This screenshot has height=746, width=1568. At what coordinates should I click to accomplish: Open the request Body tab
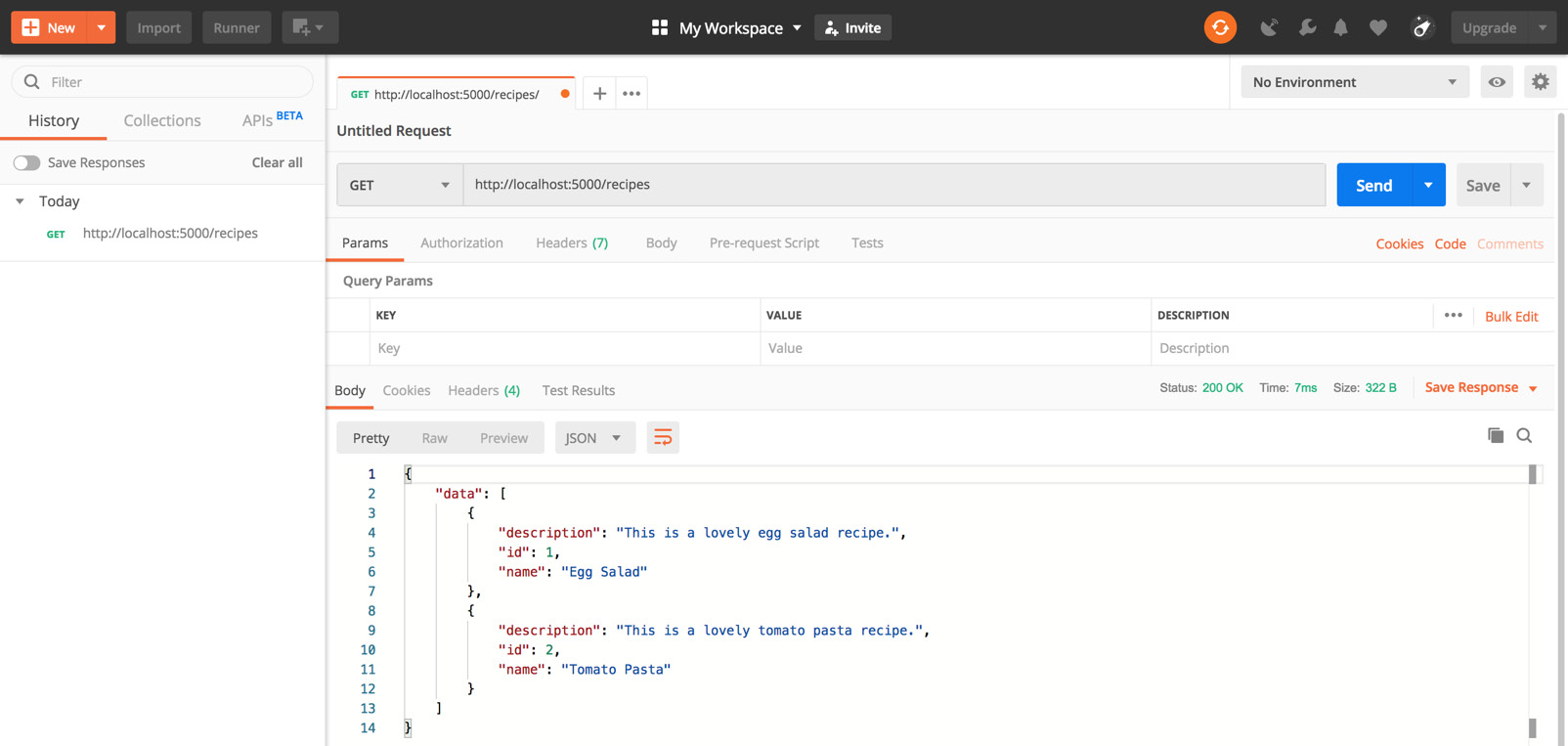tap(661, 242)
